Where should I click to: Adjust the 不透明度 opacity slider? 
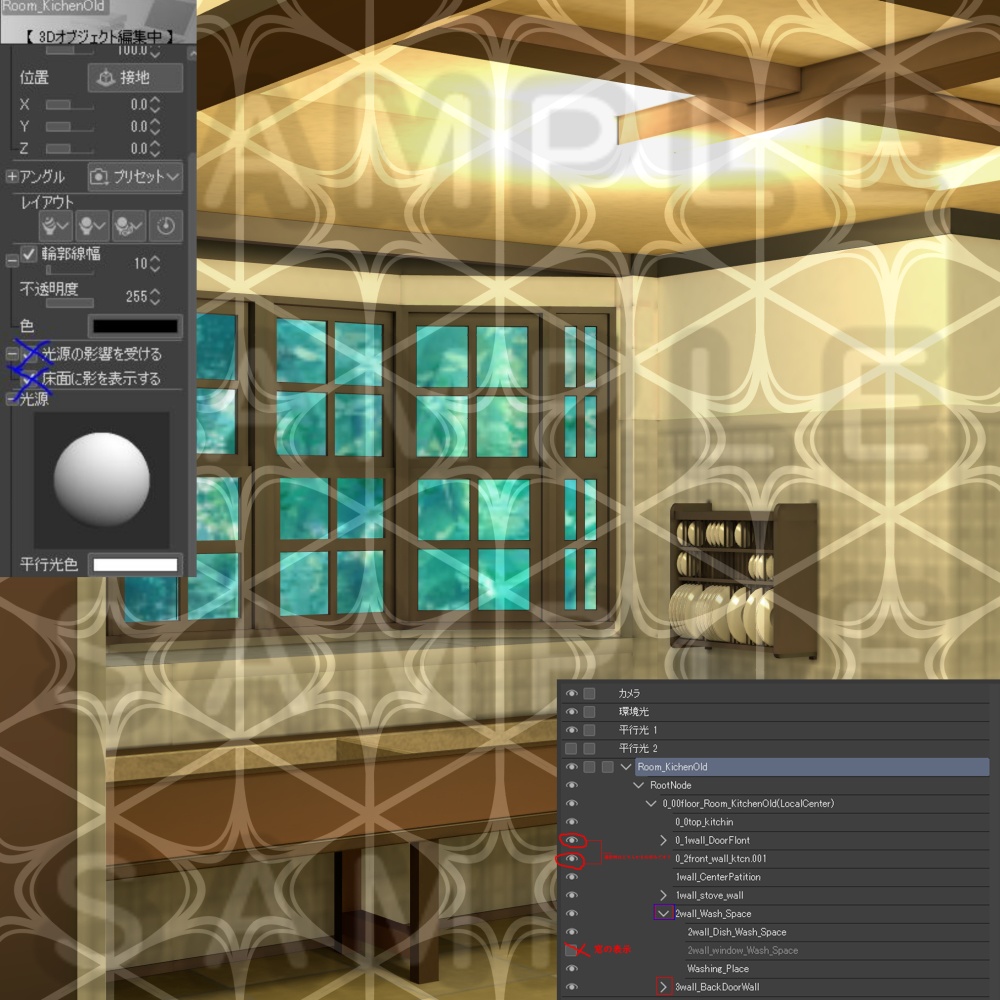[x=70, y=303]
